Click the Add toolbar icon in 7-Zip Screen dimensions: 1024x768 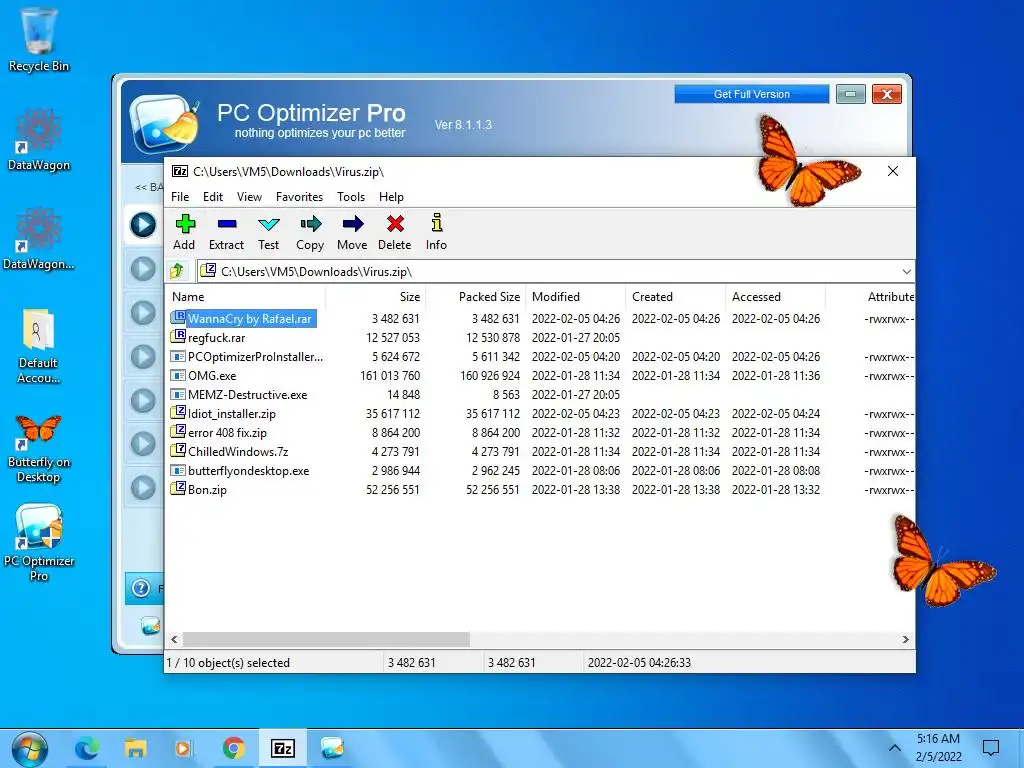[x=185, y=225]
